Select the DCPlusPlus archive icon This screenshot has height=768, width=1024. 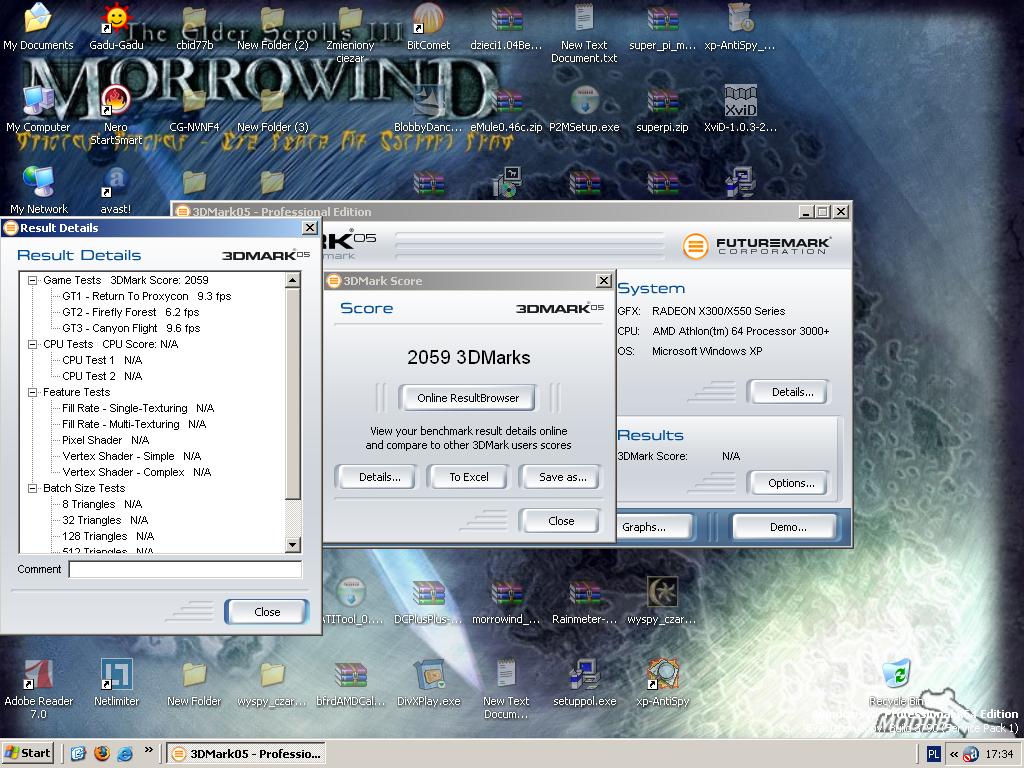coord(428,602)
